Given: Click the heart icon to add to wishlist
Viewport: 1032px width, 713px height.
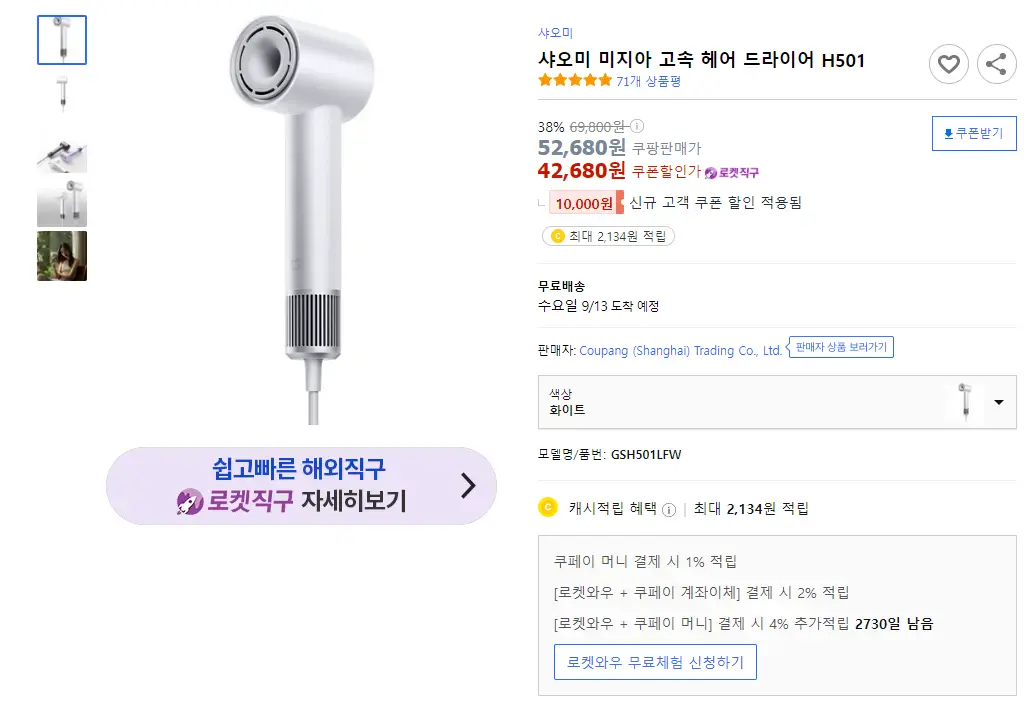Looking at the screenshot, I should pyautogui.click(x=948, y=64).
